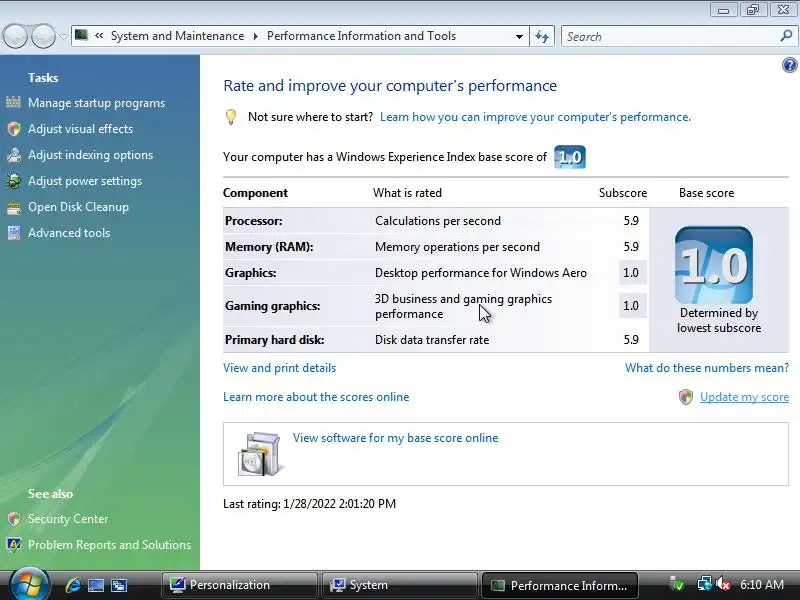
Task: Click the software box icon
Action: click(x=259, y=454)
